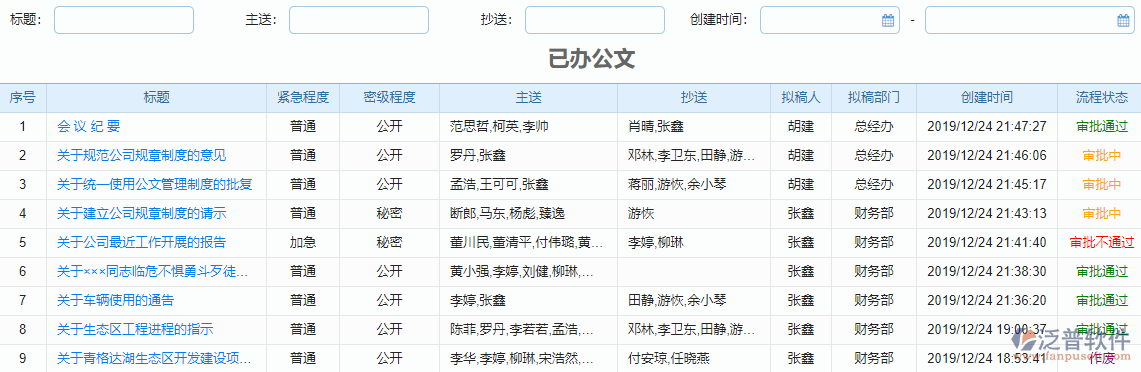Click timestamp 2019/12/24 21:47:27
Screen dimensions: 1141x372
pos(987,127)
